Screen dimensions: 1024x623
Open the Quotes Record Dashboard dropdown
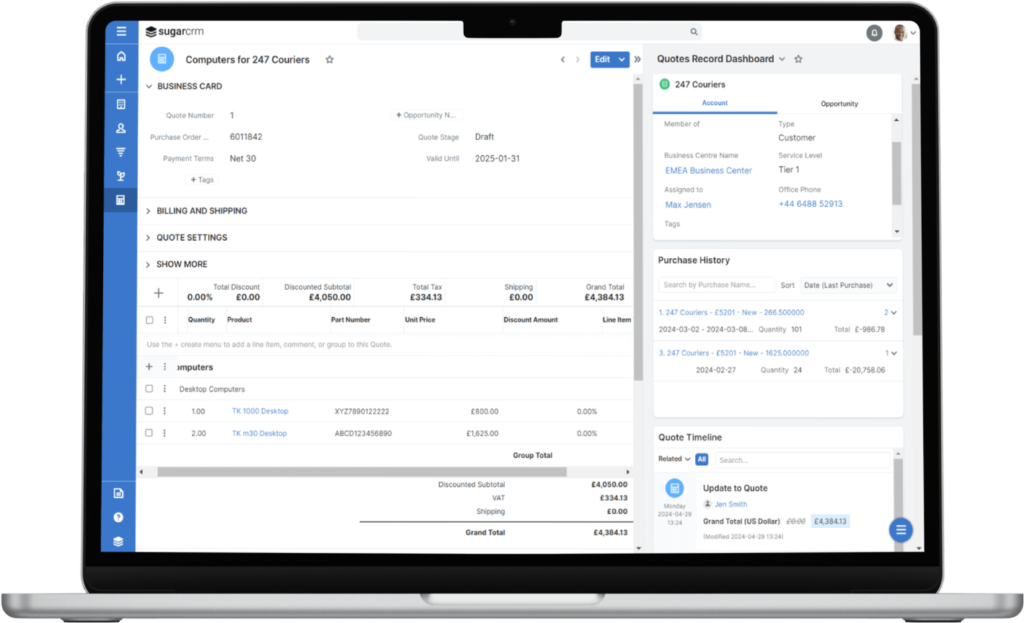pyautogui.click(x=782, y=59)
